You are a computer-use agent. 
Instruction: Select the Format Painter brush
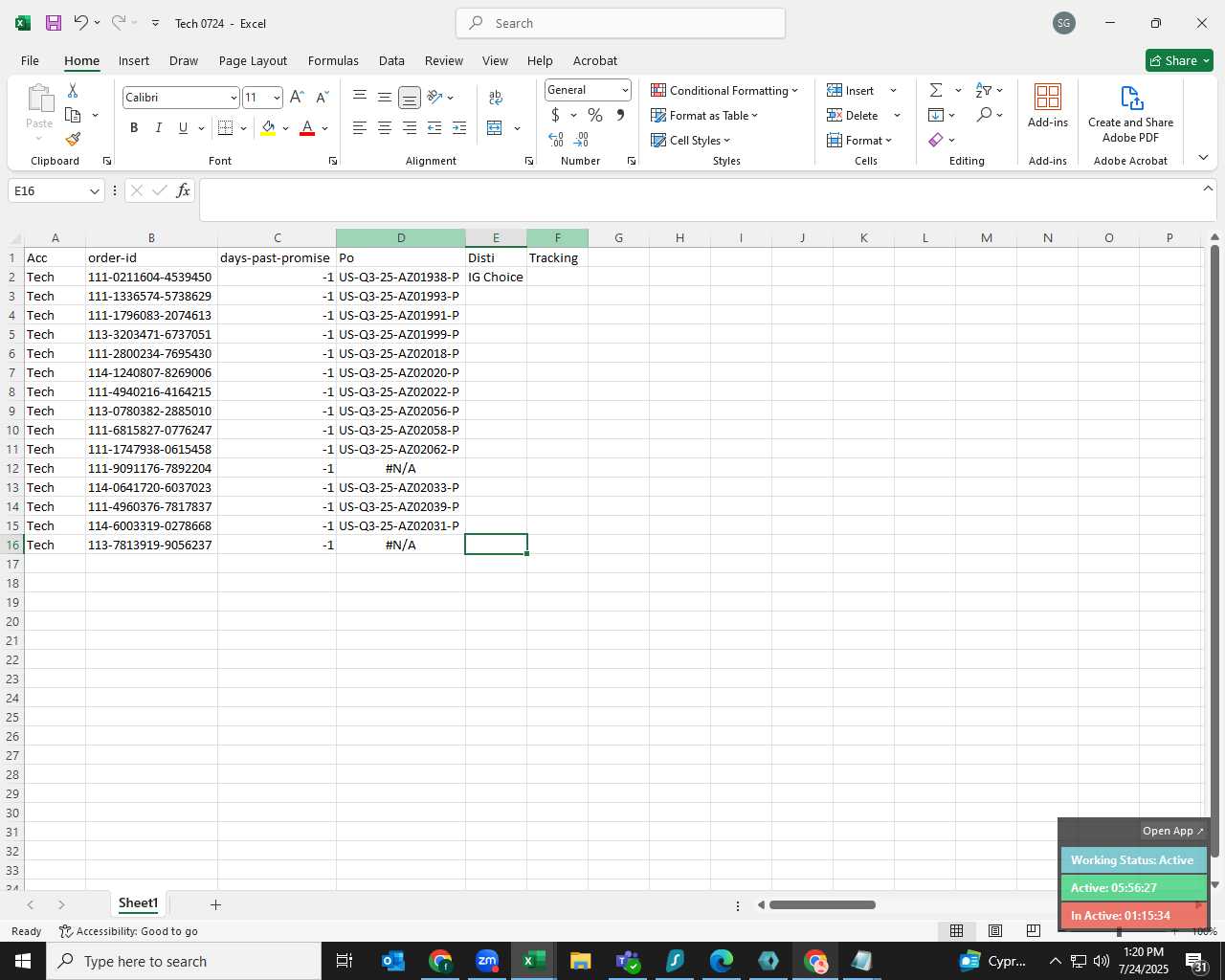click(x=73, y=140)
